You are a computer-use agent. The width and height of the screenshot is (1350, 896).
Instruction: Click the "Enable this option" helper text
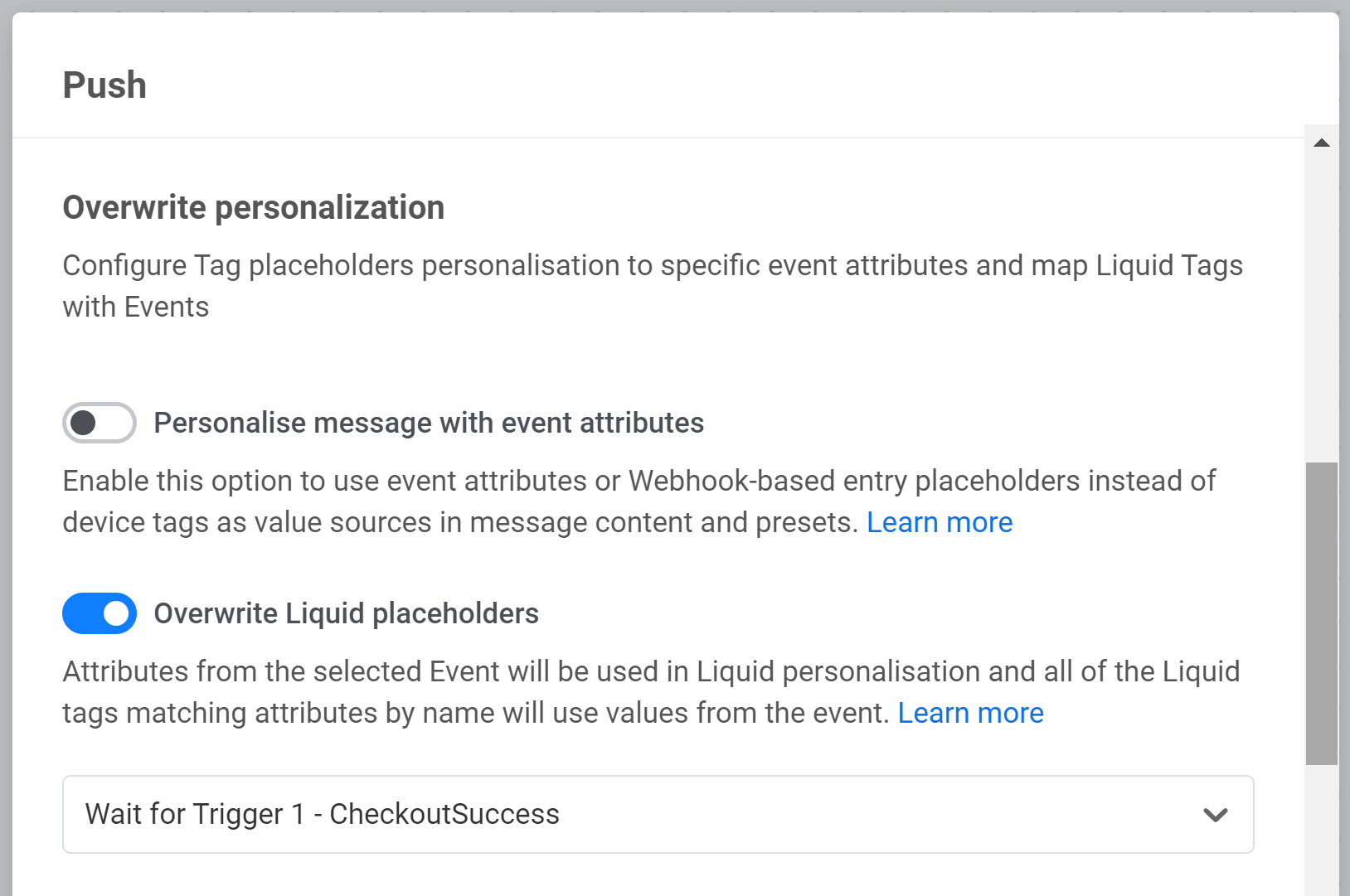[639, 481]
